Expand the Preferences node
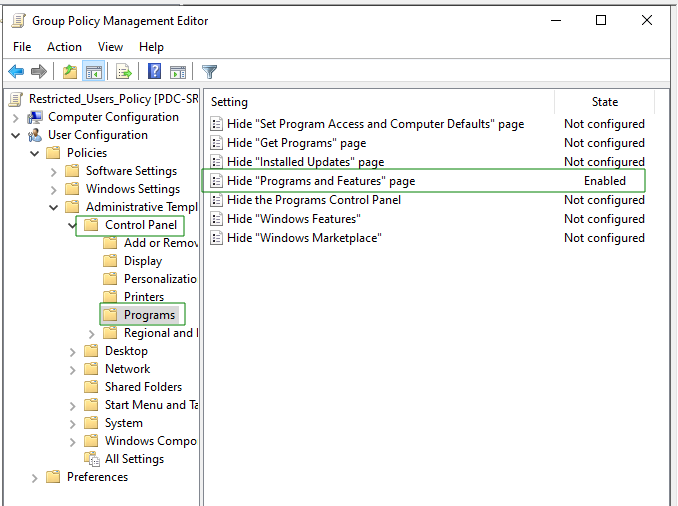The height and width of the screenshot is (506, 678). pos(35,478)
